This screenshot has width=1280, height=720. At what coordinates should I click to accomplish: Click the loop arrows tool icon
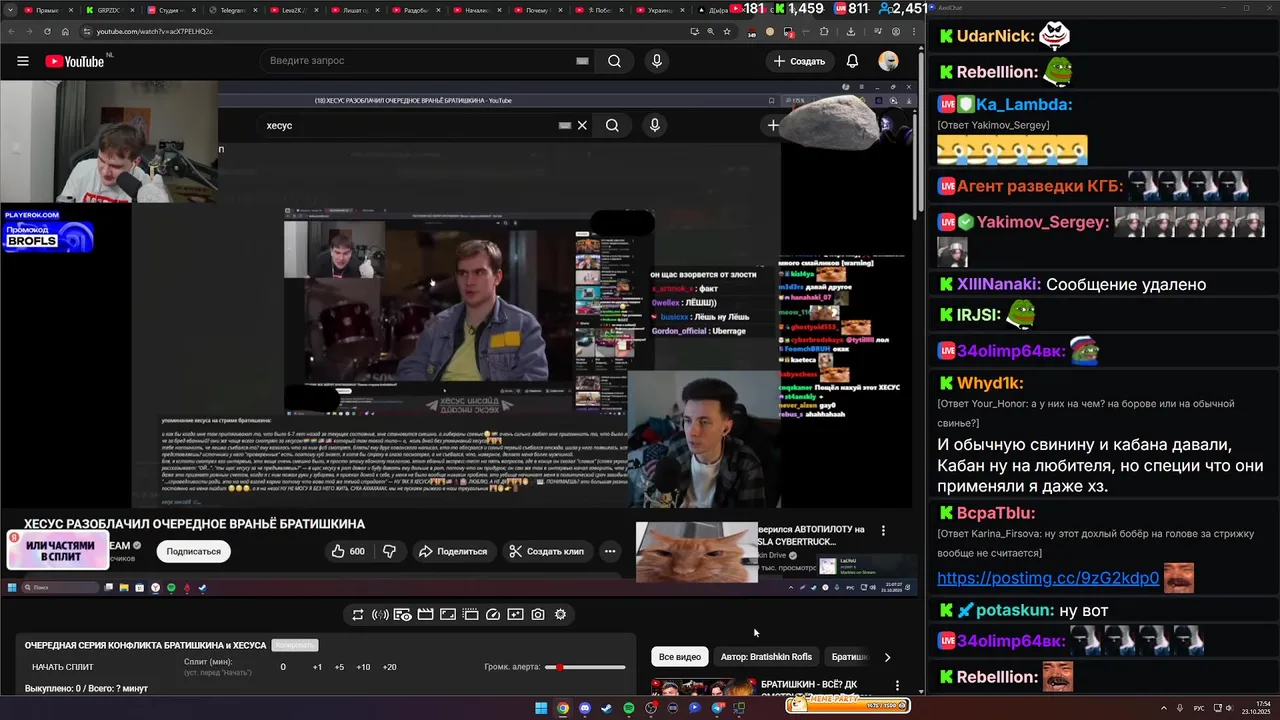click(x=357, y=614)
